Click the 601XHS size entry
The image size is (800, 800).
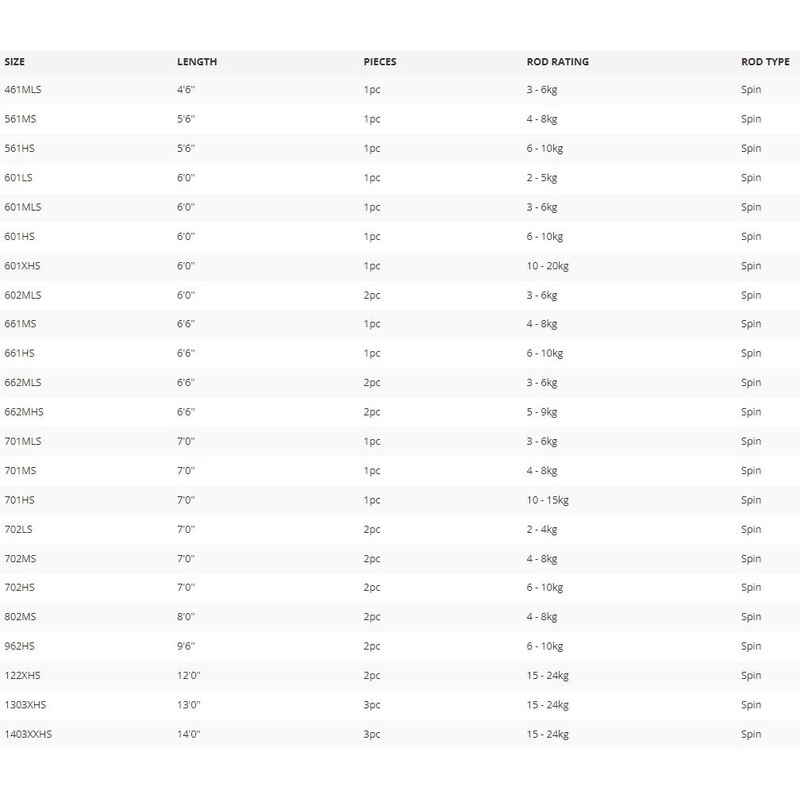point(23,266)
